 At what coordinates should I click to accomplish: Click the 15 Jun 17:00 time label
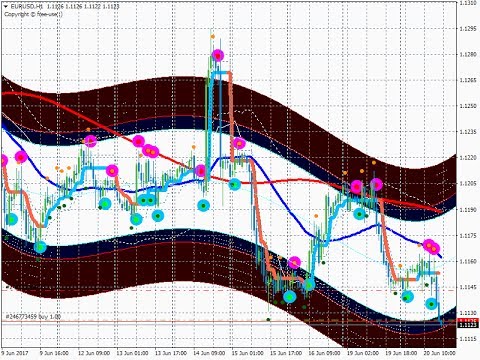[x=286, y=353]
